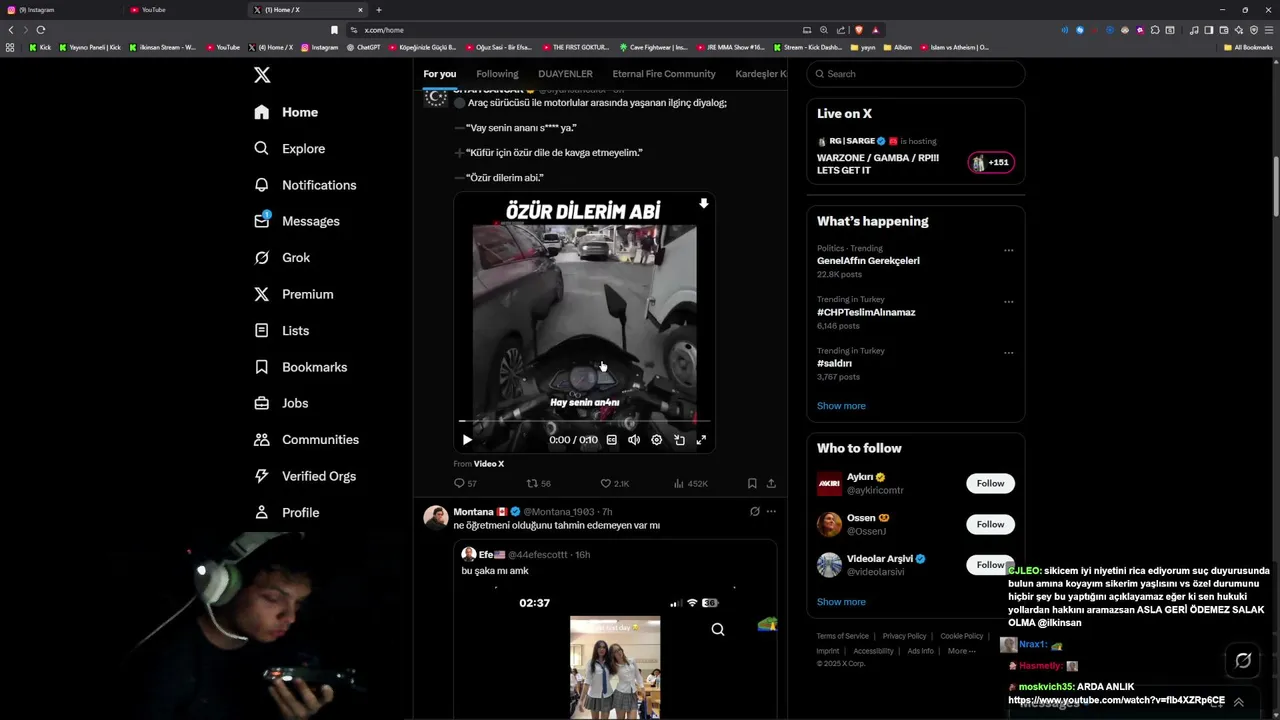Follow the Ossen account
Image resolution: width=1280 pixels, height=720 pixels.
(x=990, y=524)
